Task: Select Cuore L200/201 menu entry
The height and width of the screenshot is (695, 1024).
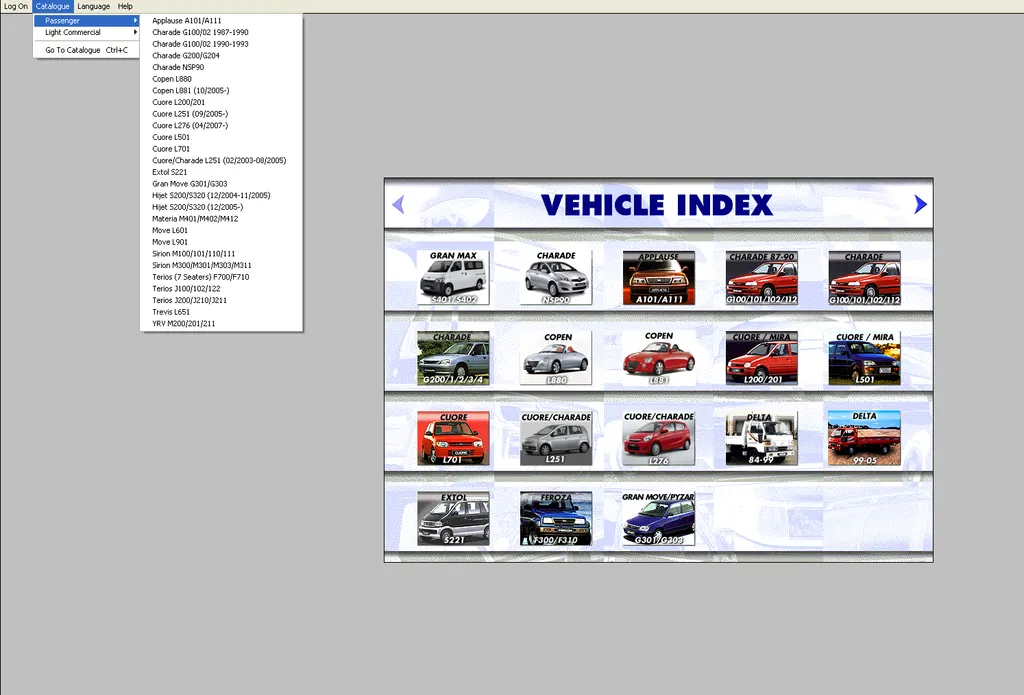Action: [x=221, y=103]
